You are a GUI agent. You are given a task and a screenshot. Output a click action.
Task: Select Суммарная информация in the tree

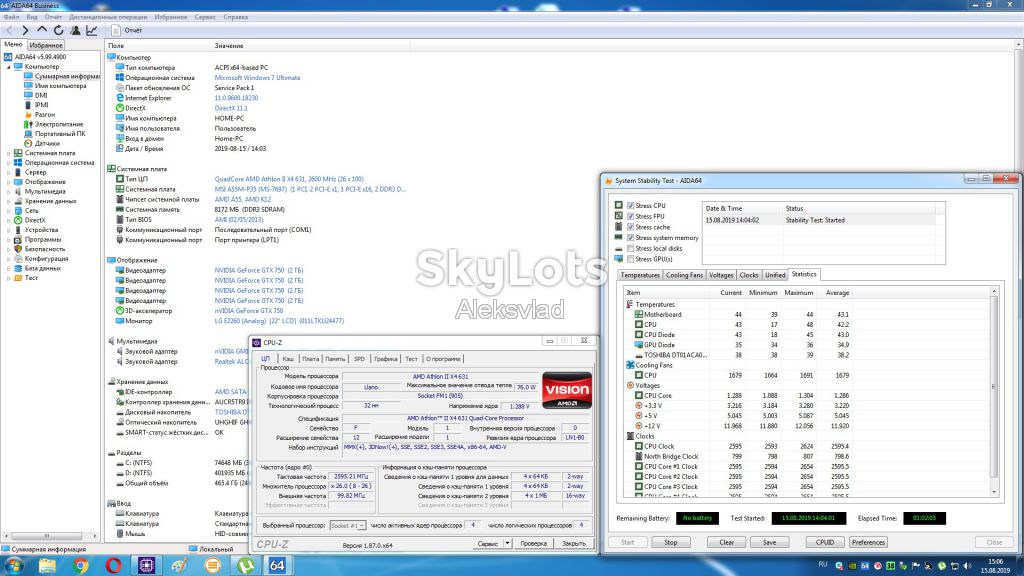pos(67,76)
